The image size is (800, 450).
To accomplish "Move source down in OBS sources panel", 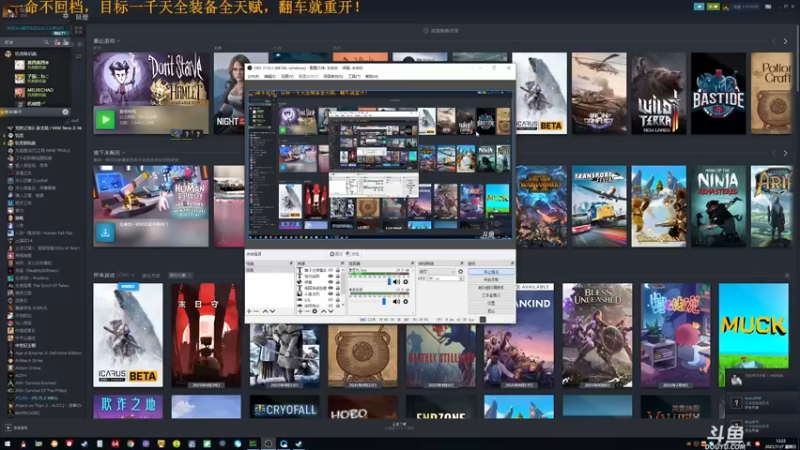I will point(331,311).
